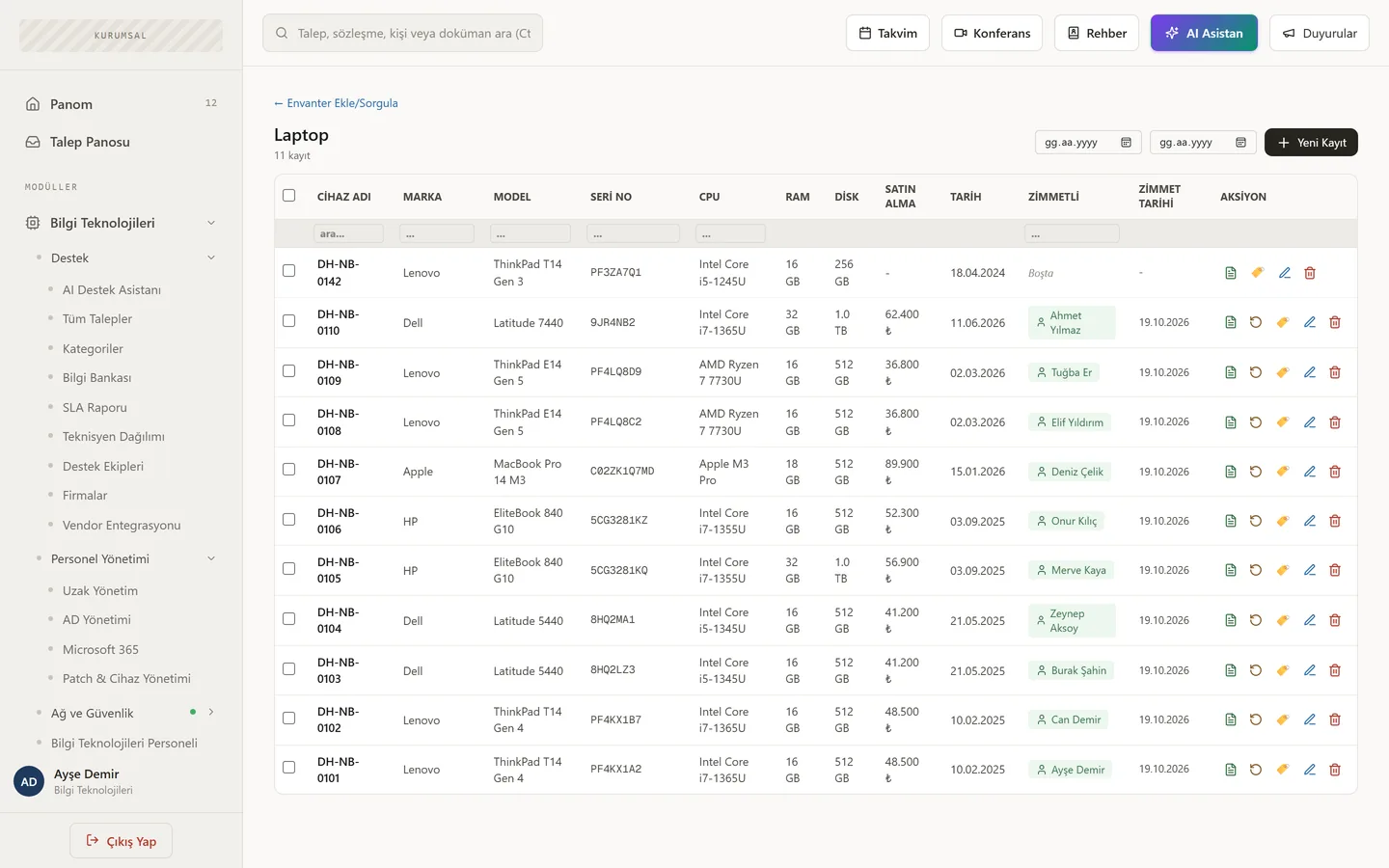
Task: Select the checkbox for DH-NB-0110
Action: pos(288,321)
